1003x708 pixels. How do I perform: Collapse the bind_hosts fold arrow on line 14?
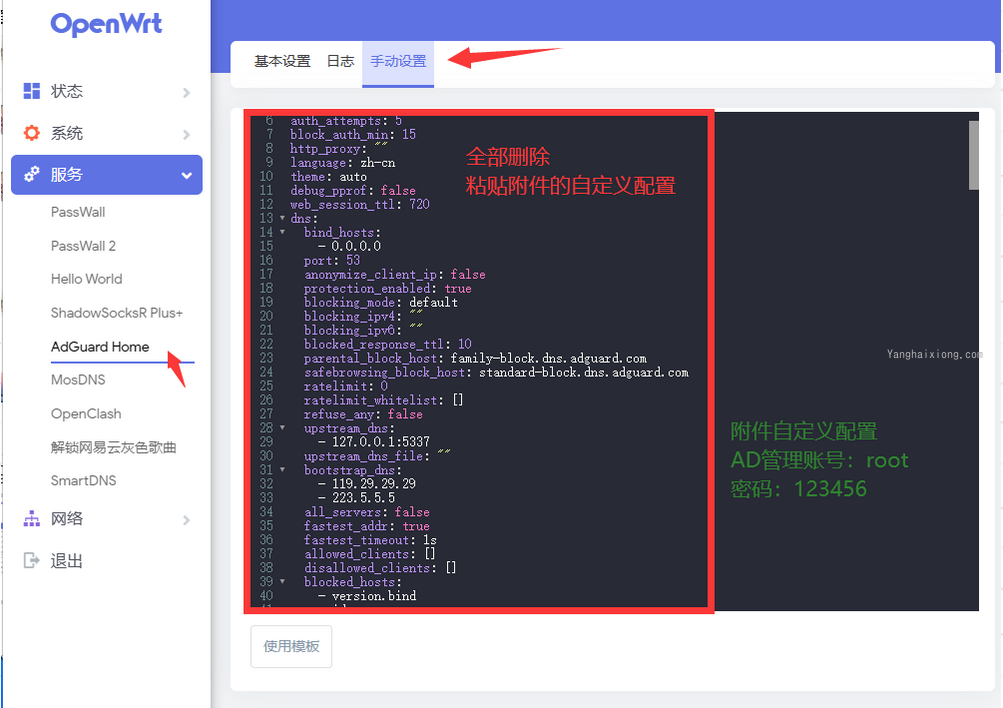(282, 232)
